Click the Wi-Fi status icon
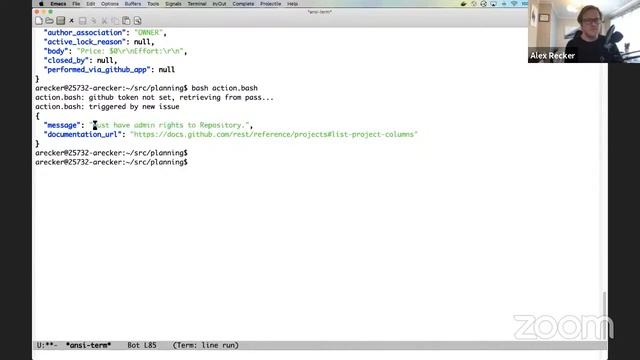The height and width of the screenshot is (360, 640). 514,4
